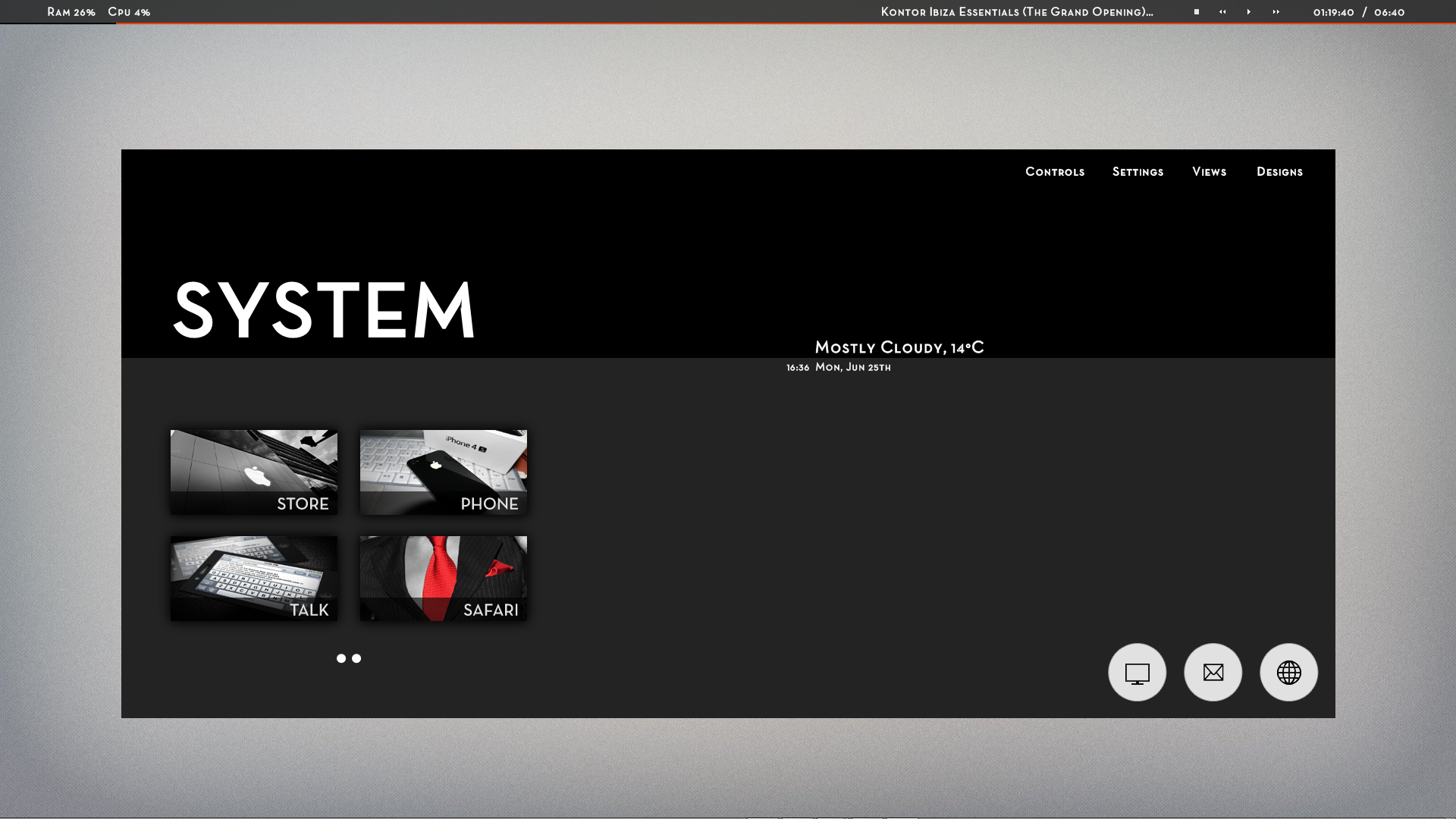The width and height of the screenshot is (1456, 819).
Task: Open the Controls menu
Action: click(1055, 172)
